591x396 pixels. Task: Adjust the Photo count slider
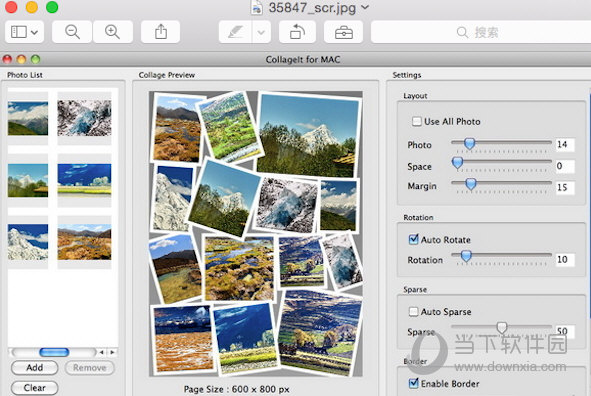[x=469, y=143]
